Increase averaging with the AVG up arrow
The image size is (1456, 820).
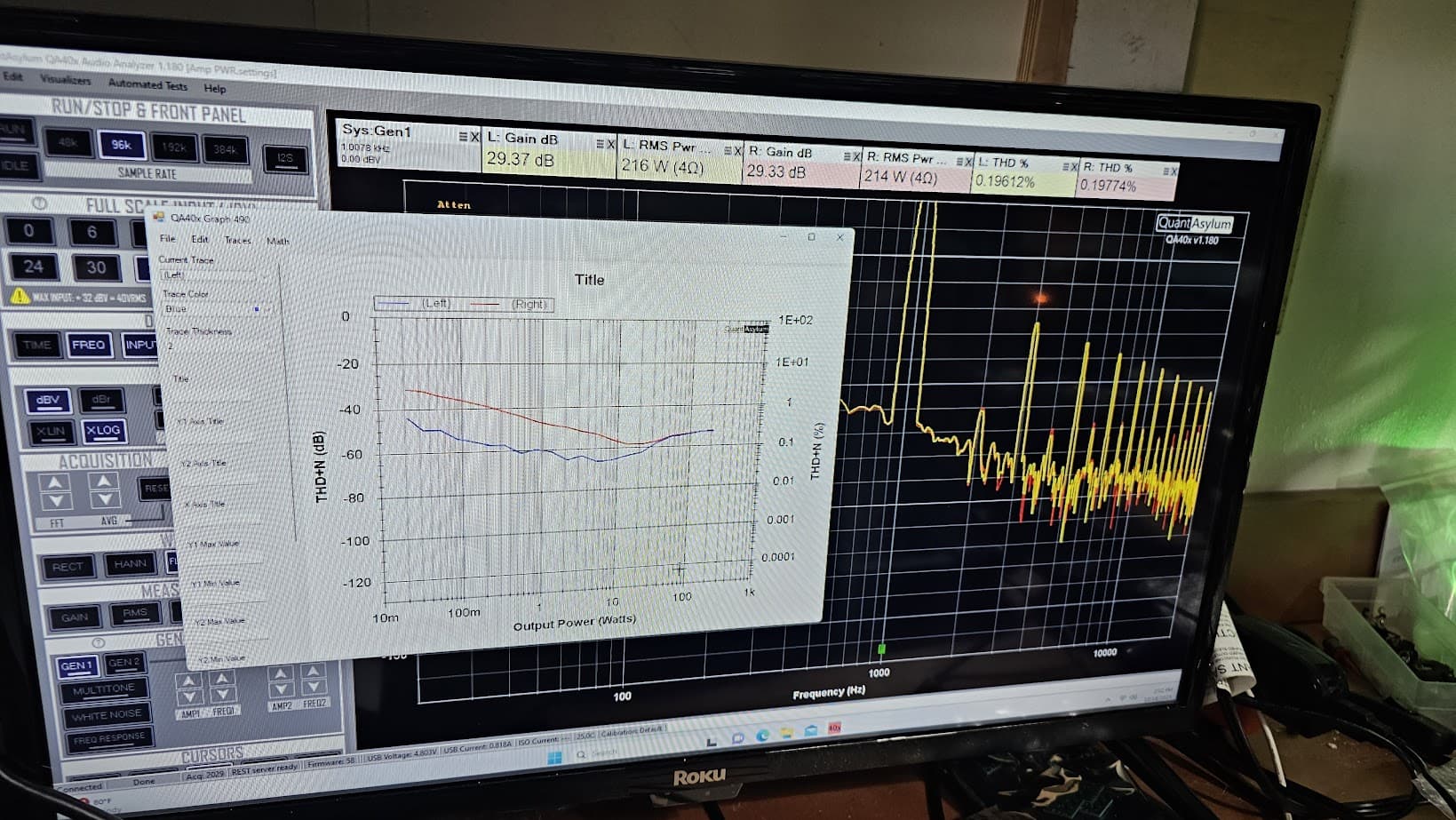point(104,481)
